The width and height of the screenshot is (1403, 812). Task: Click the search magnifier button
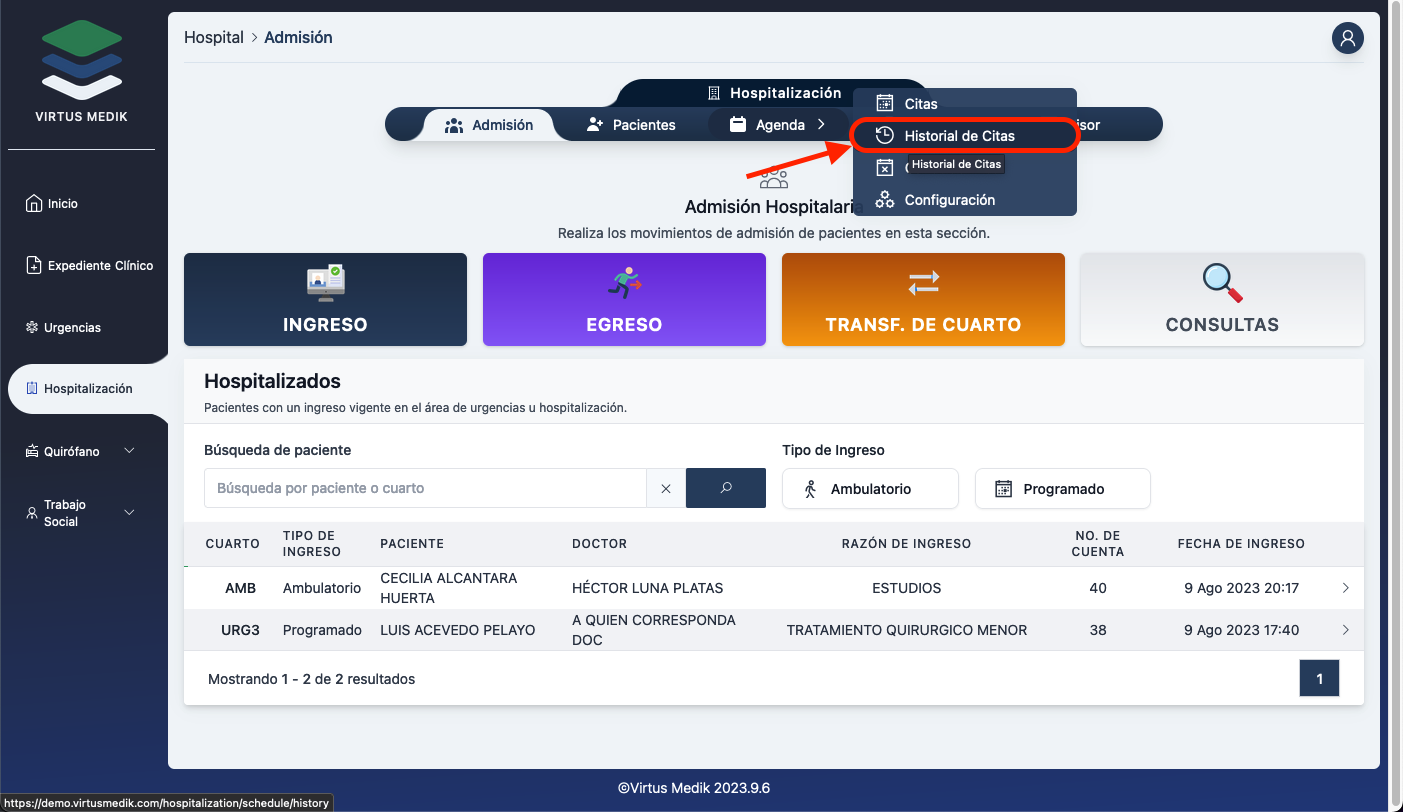[725, 488]
